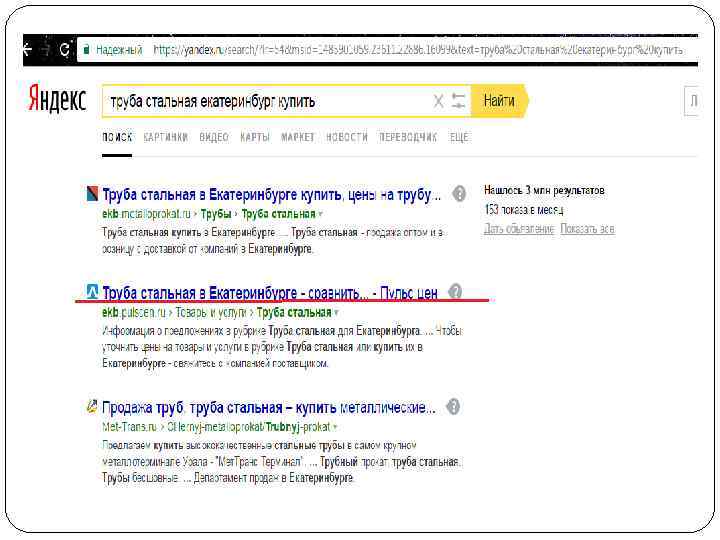The width and height of the screenshot is (720, 540).
Task: Expand the arrow after Met-Trans.ru breadcrumb
Action: tap(335, 428)
